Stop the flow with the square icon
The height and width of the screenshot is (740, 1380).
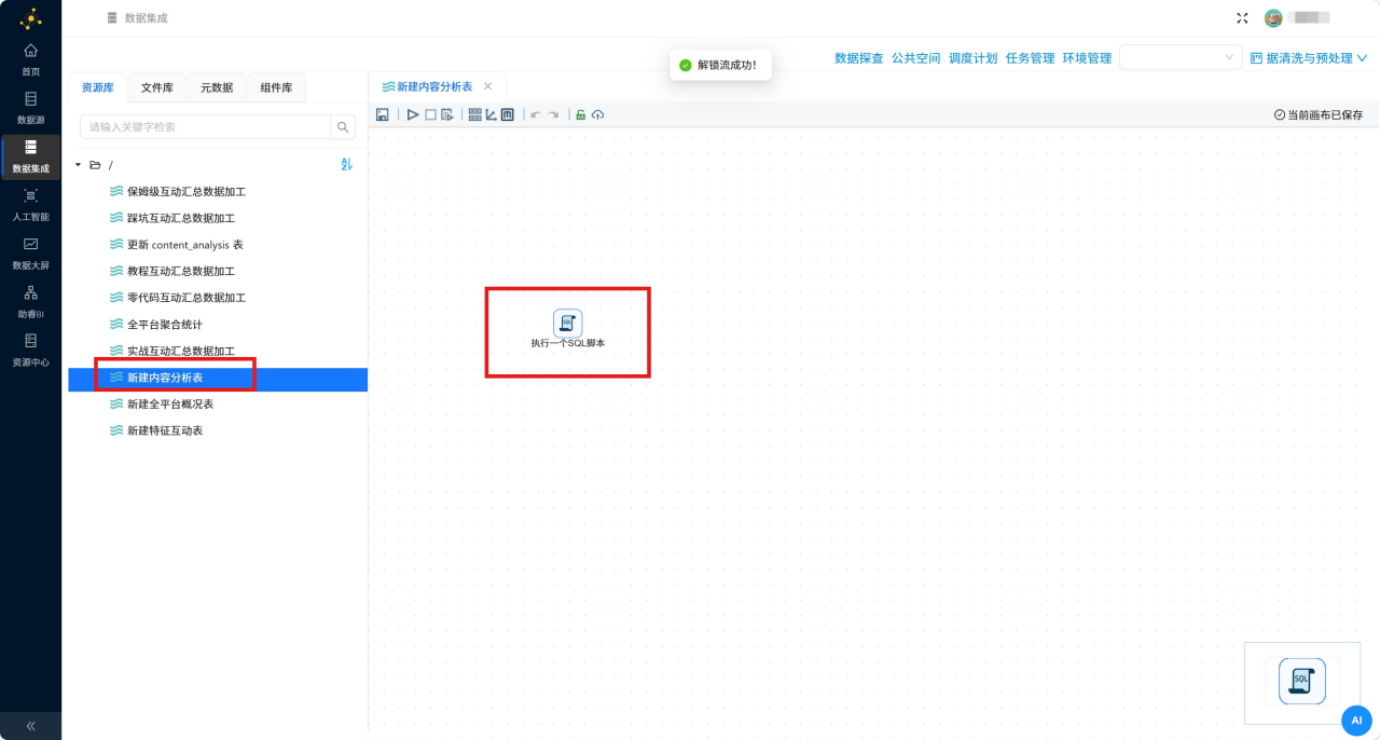click(431, 115)
